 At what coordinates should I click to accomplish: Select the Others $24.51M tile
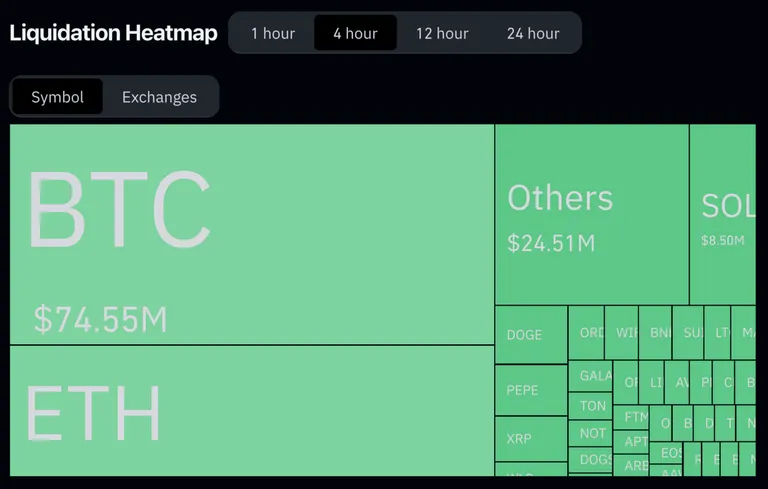[x=592, y=214]
